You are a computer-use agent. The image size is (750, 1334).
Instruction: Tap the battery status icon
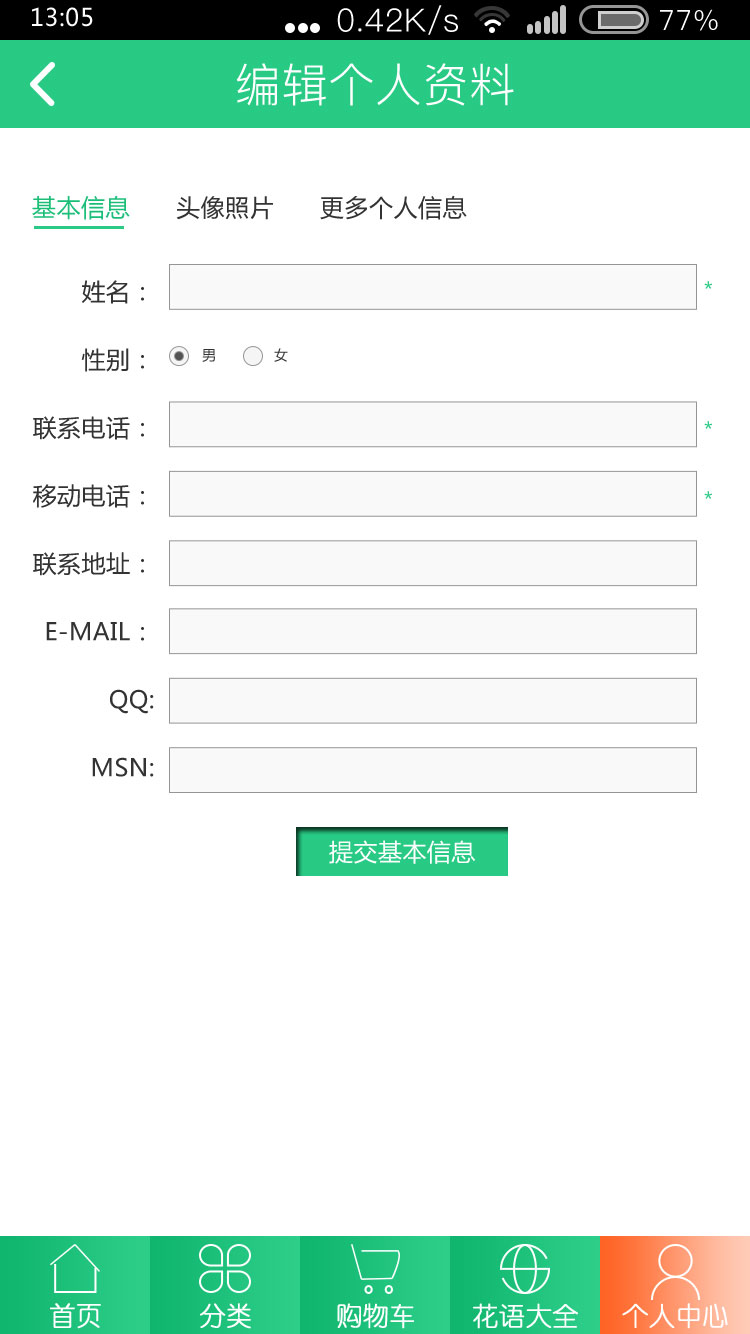point(613,20)
